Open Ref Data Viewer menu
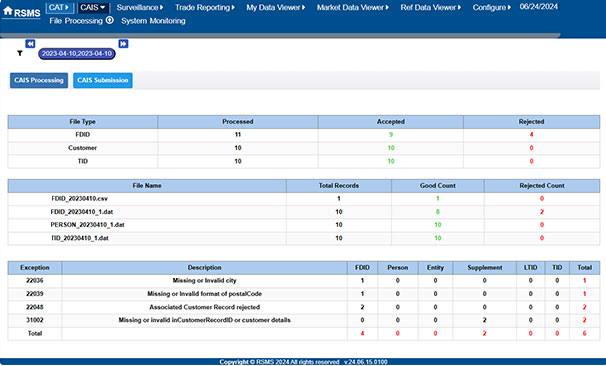Viewport: 606px width, 366px height. 431,7
